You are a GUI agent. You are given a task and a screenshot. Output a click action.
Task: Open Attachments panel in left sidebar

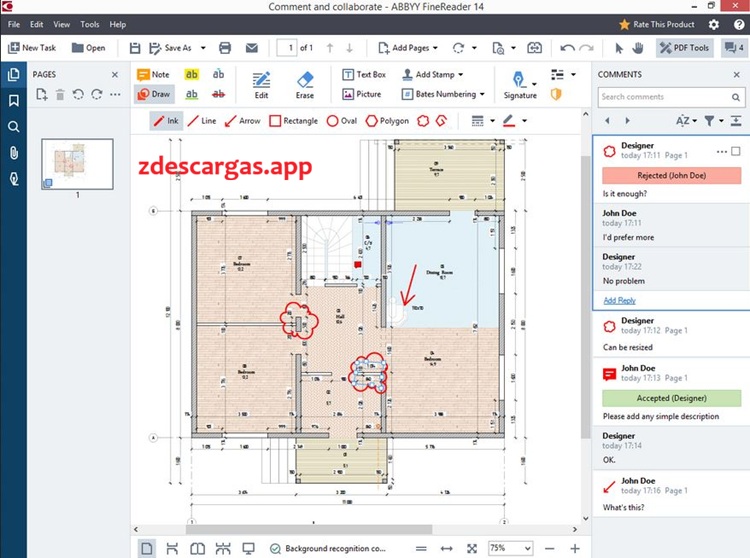point(13,153)
